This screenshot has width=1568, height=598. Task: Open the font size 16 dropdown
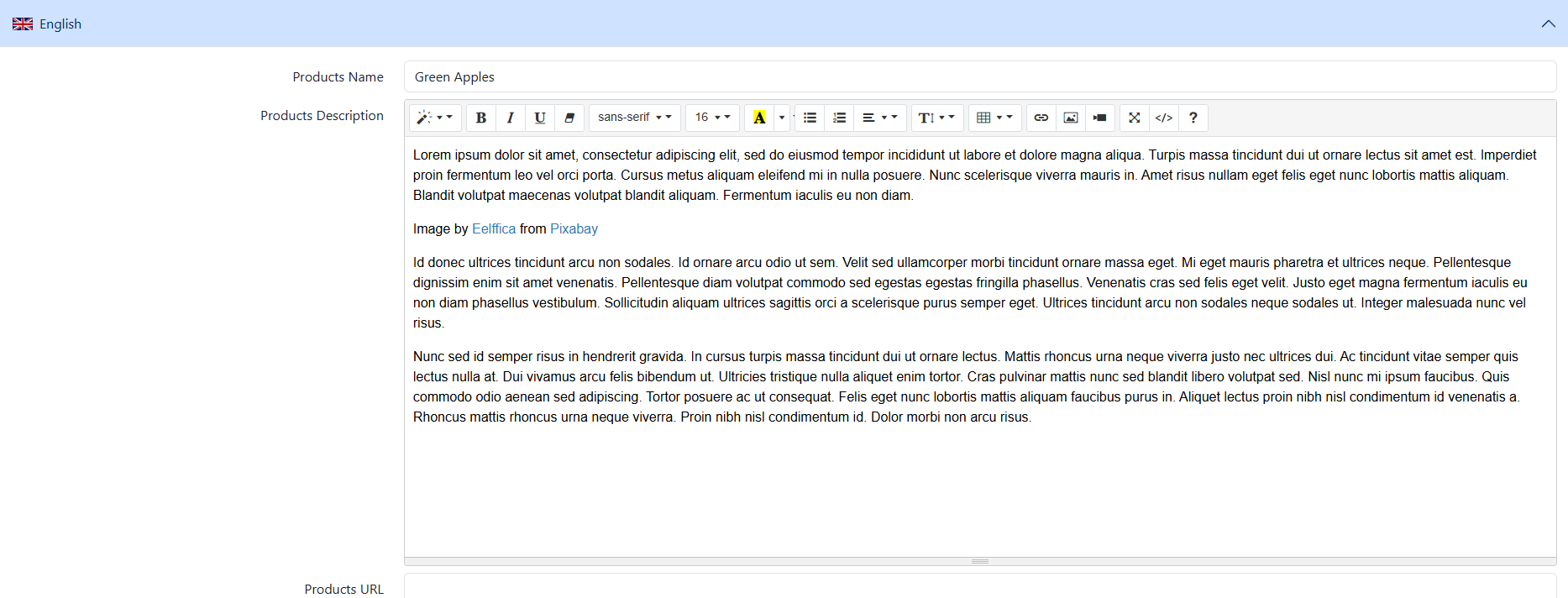pos(712,118)
